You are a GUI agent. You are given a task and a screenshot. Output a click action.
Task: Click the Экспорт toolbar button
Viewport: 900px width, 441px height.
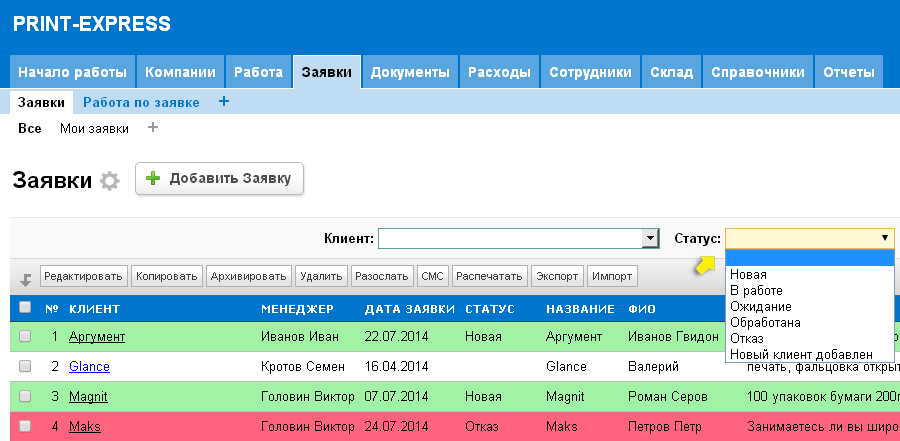click(557, 276)
